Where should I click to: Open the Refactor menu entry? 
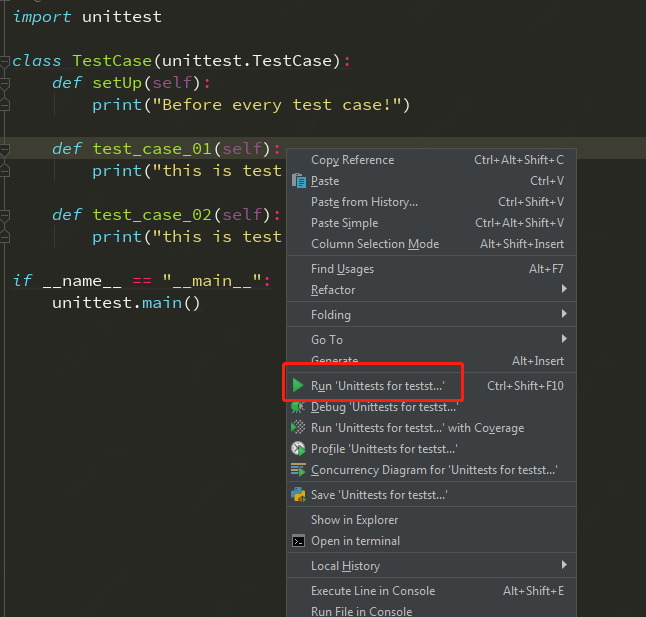[x=431, y=290]
